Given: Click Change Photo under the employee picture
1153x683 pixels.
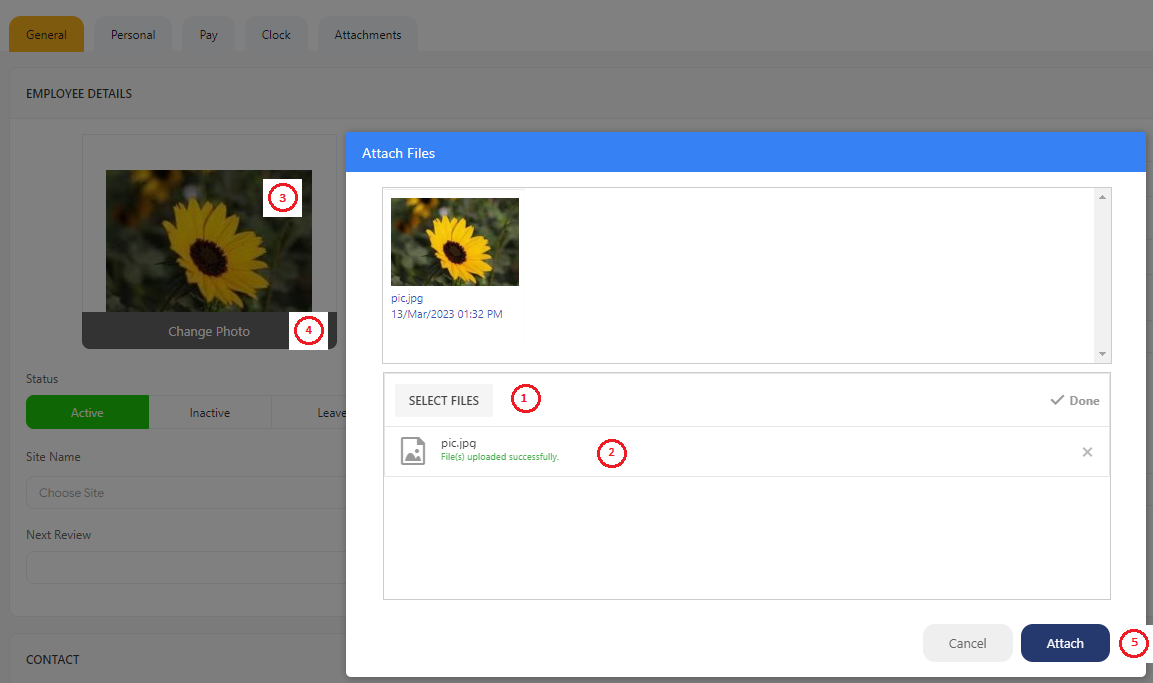Looking at the screenshot, I should click(208, 331).
